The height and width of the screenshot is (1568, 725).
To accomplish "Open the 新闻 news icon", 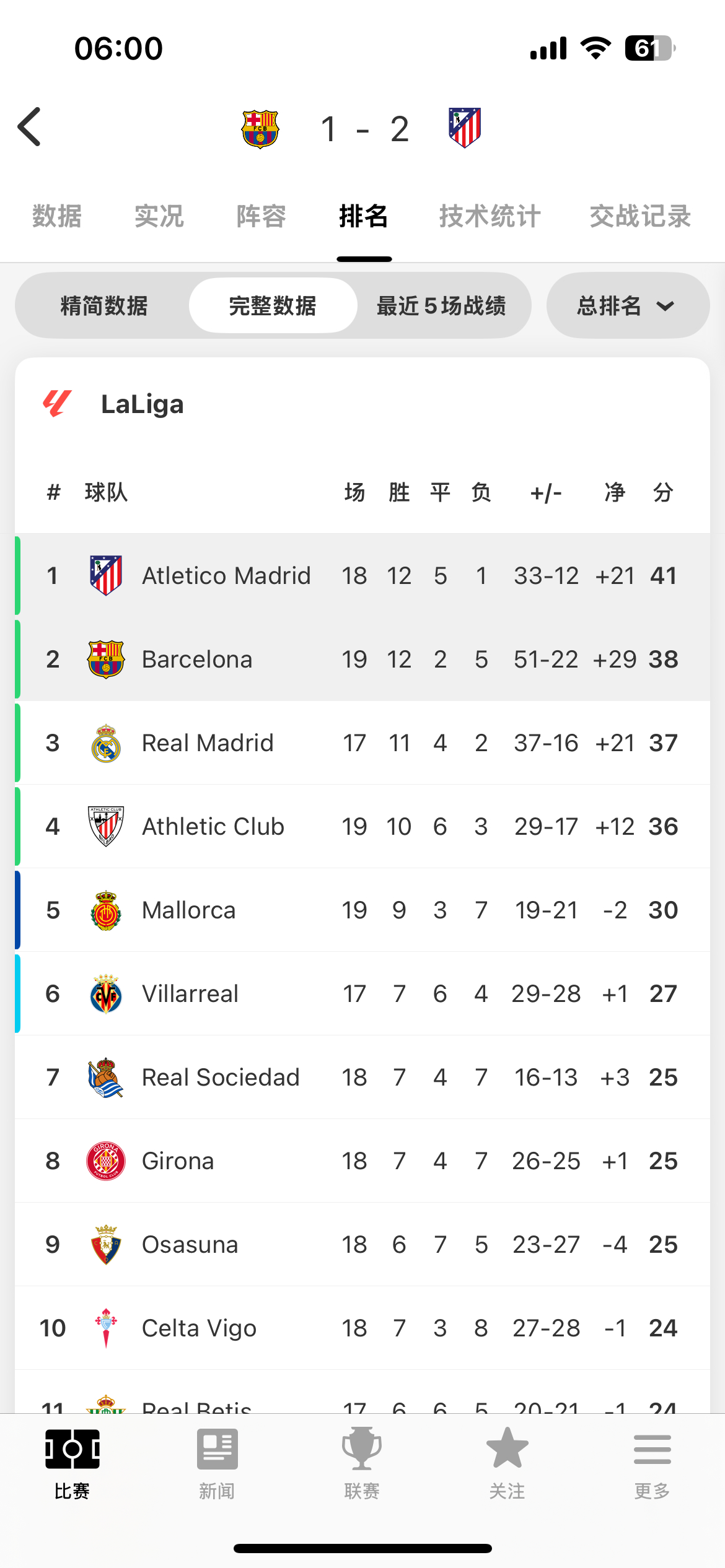I will pyautogui.click(x=217, y=1449).
